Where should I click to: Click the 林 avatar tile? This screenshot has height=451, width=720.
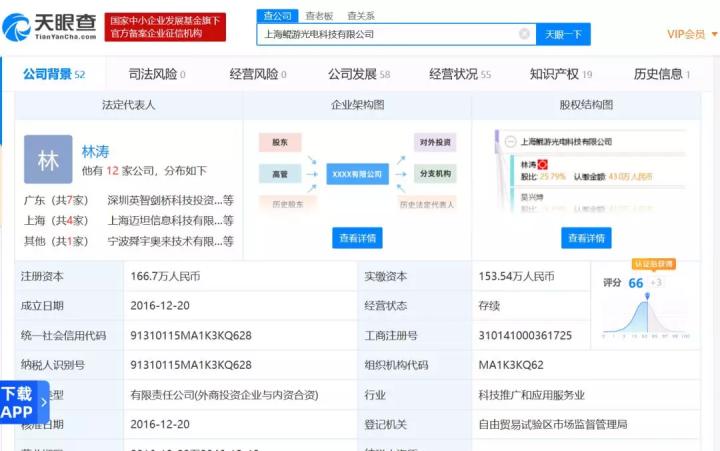click(48, 159)
